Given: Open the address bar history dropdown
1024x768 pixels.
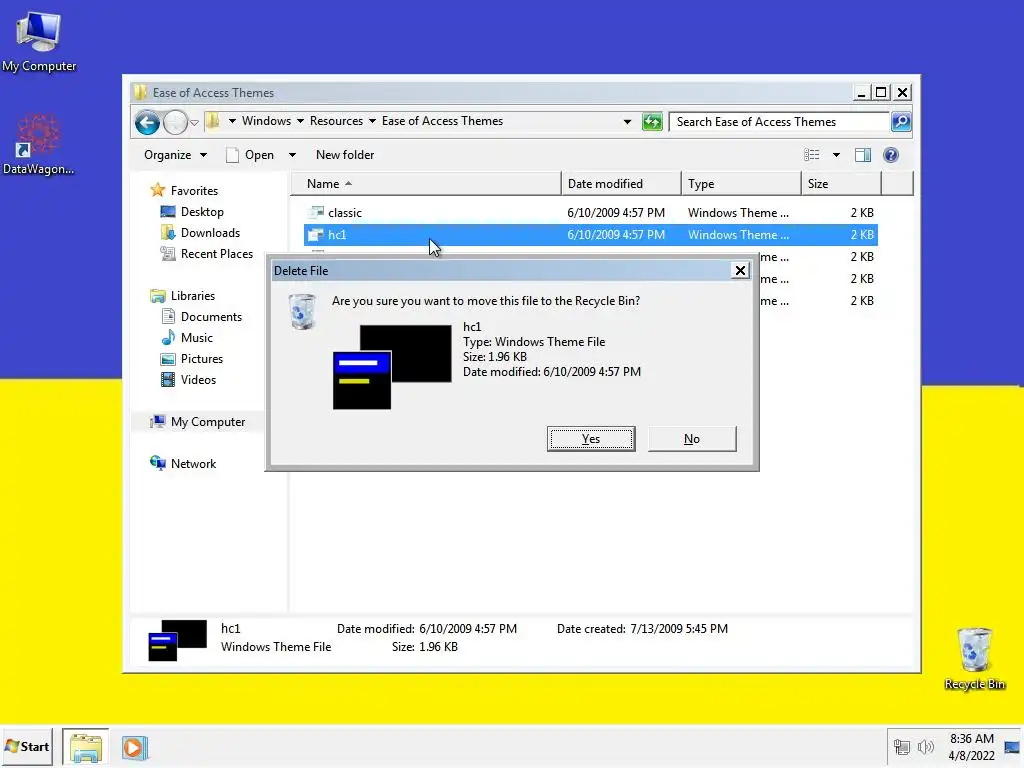Looking at the screenshot, I should (627, 121).
